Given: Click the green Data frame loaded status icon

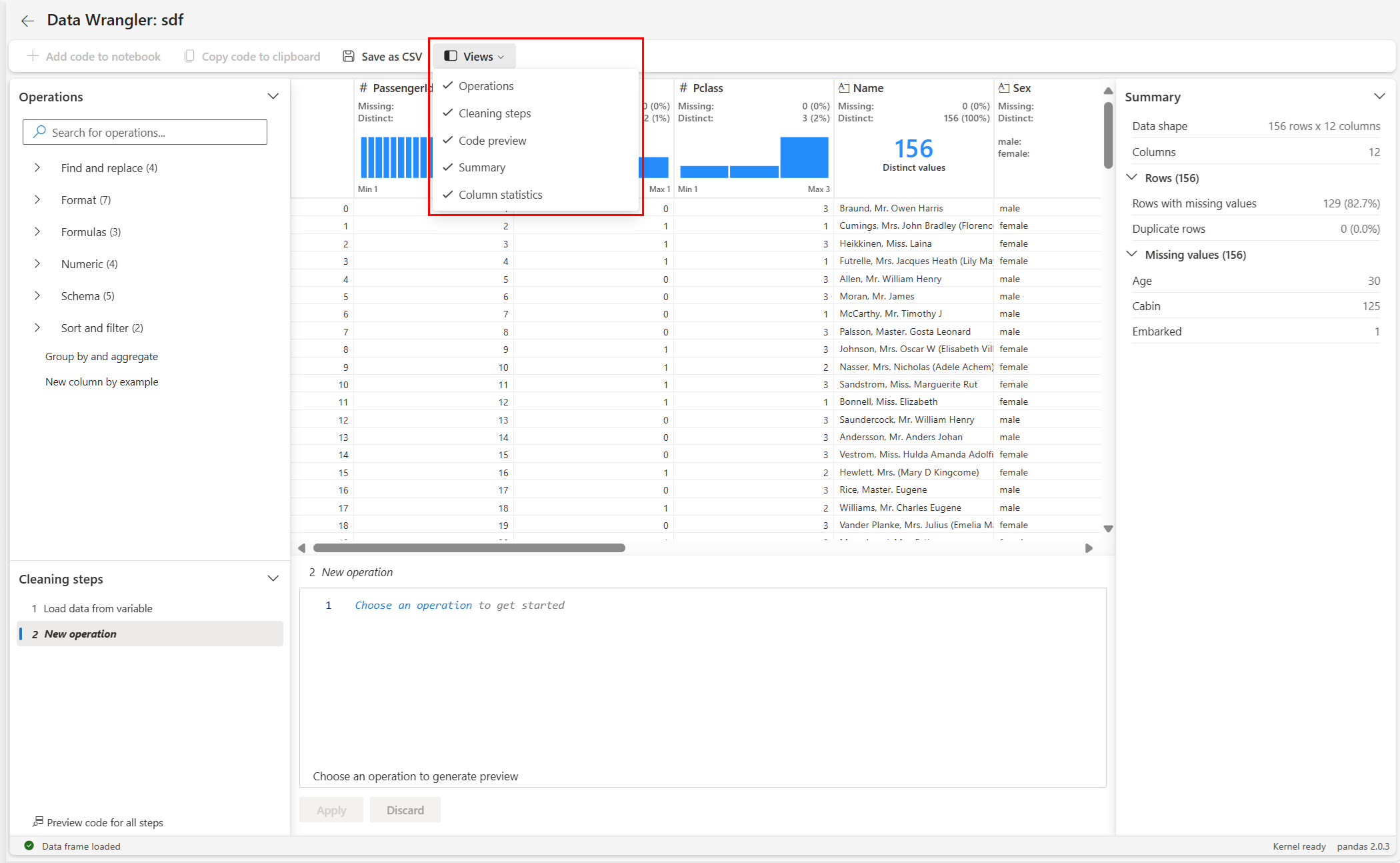Looking at the screenshot, I should click(29, 846).
